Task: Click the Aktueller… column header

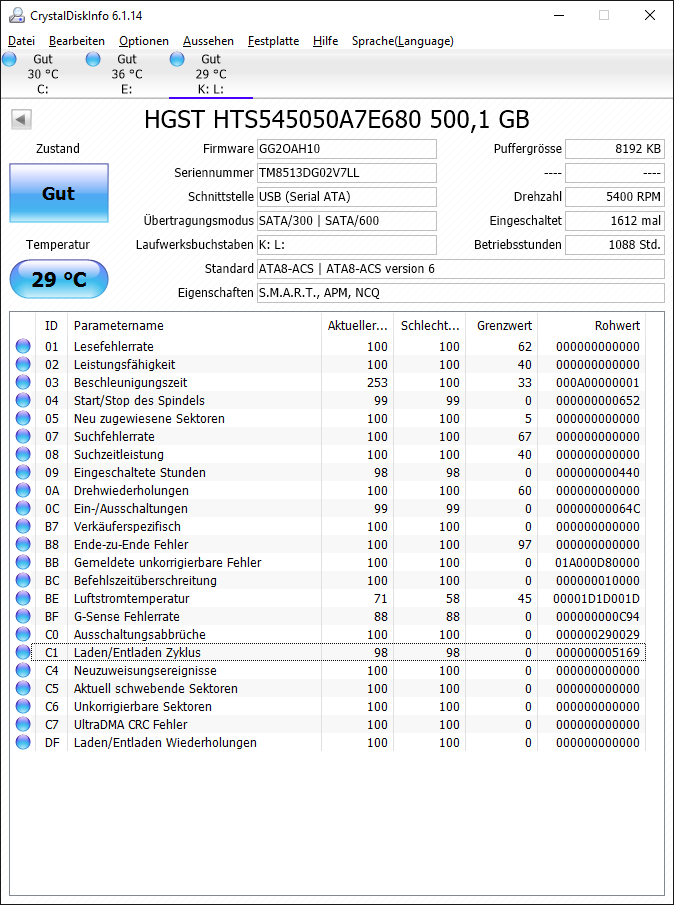Action: click(x=357, y=326)
